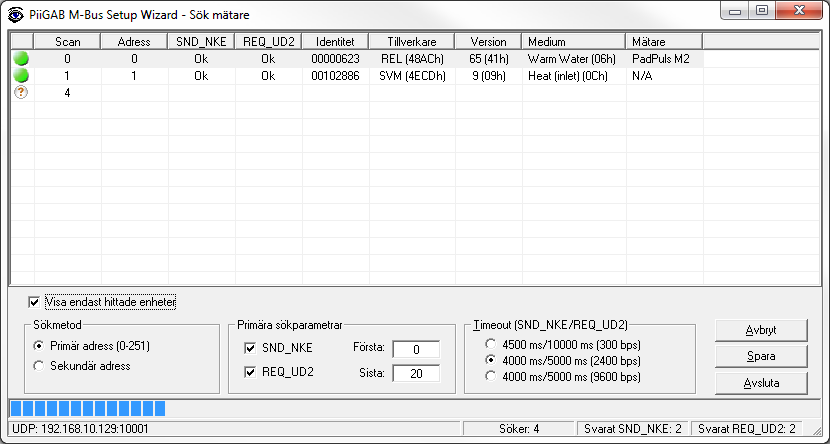This screenshot has width=830, height=444.
Task: Click the Spara button
Action: click(761, 356)
